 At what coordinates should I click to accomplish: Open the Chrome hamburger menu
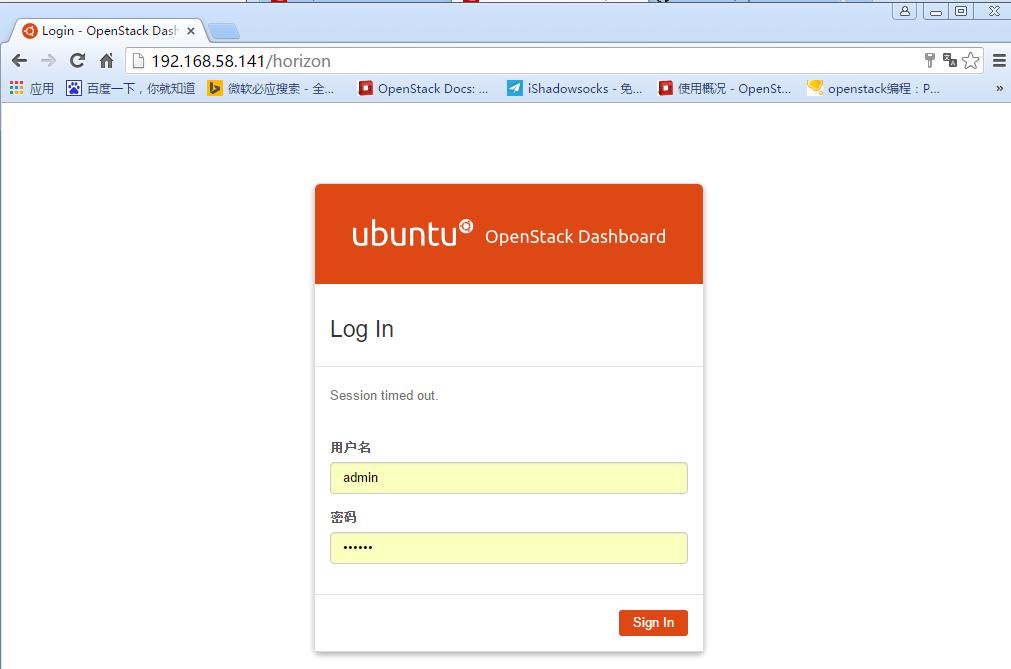tap(999, 61)
